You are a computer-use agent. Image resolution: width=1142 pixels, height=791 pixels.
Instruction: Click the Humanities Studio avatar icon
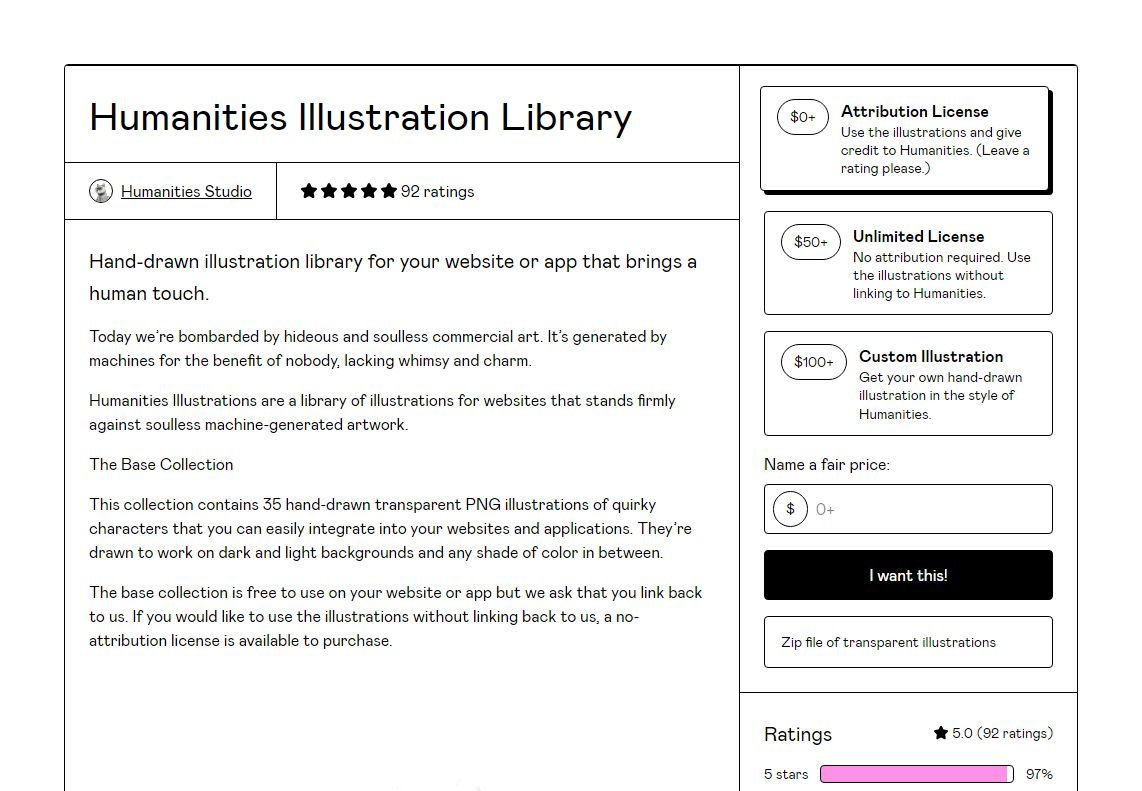(x=101, y=191)
